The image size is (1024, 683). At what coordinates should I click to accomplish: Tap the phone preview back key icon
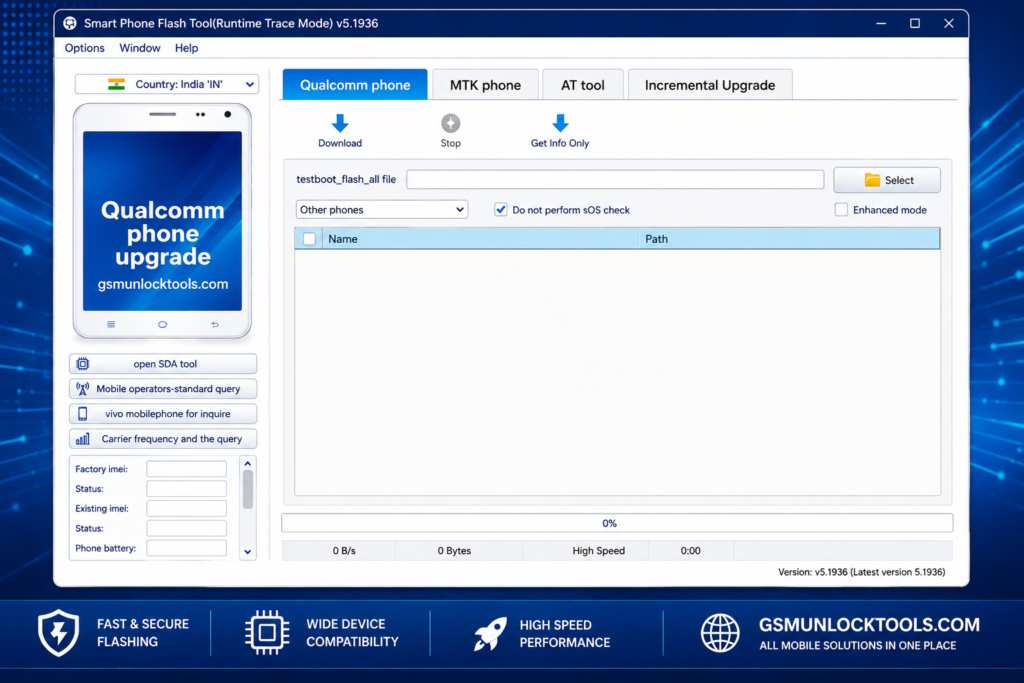[215, 325]
